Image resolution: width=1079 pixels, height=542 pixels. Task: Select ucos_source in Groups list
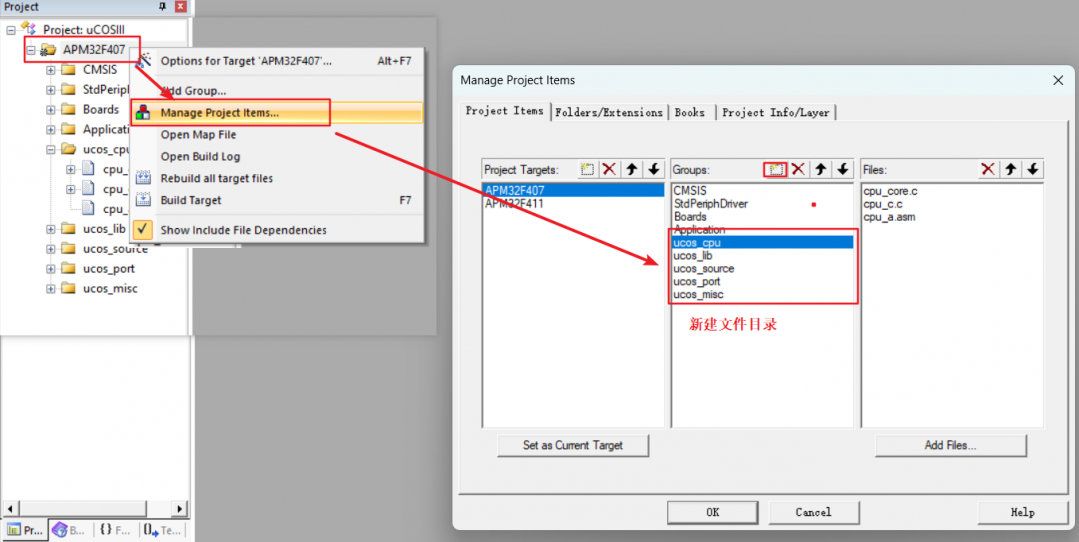[x=762, y=268]
